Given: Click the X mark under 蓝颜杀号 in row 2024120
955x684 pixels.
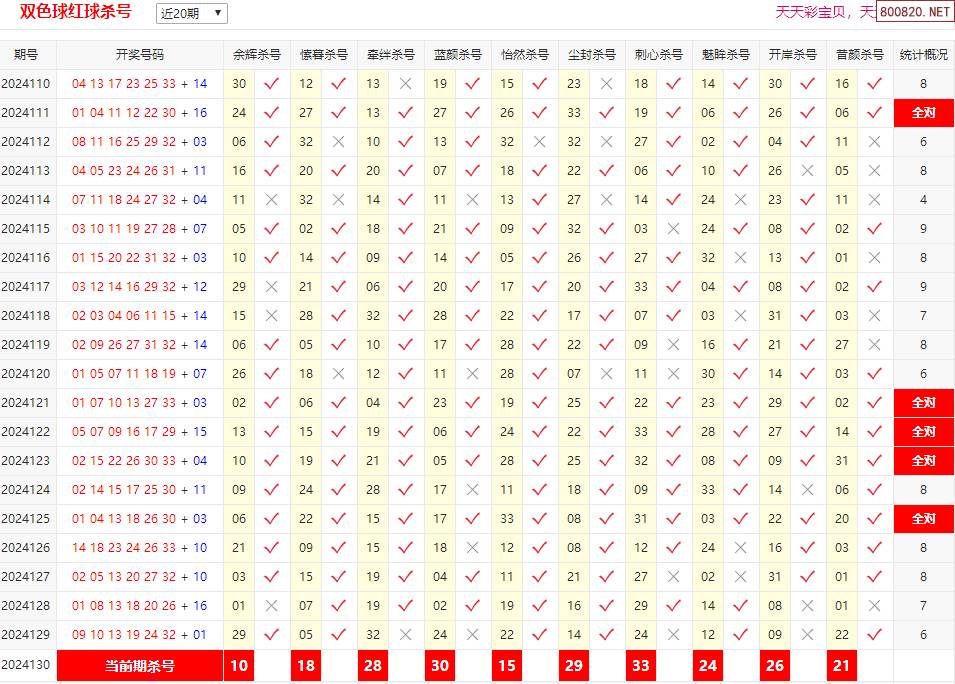Looking at the screenshot, I should [x=473, y=374].
